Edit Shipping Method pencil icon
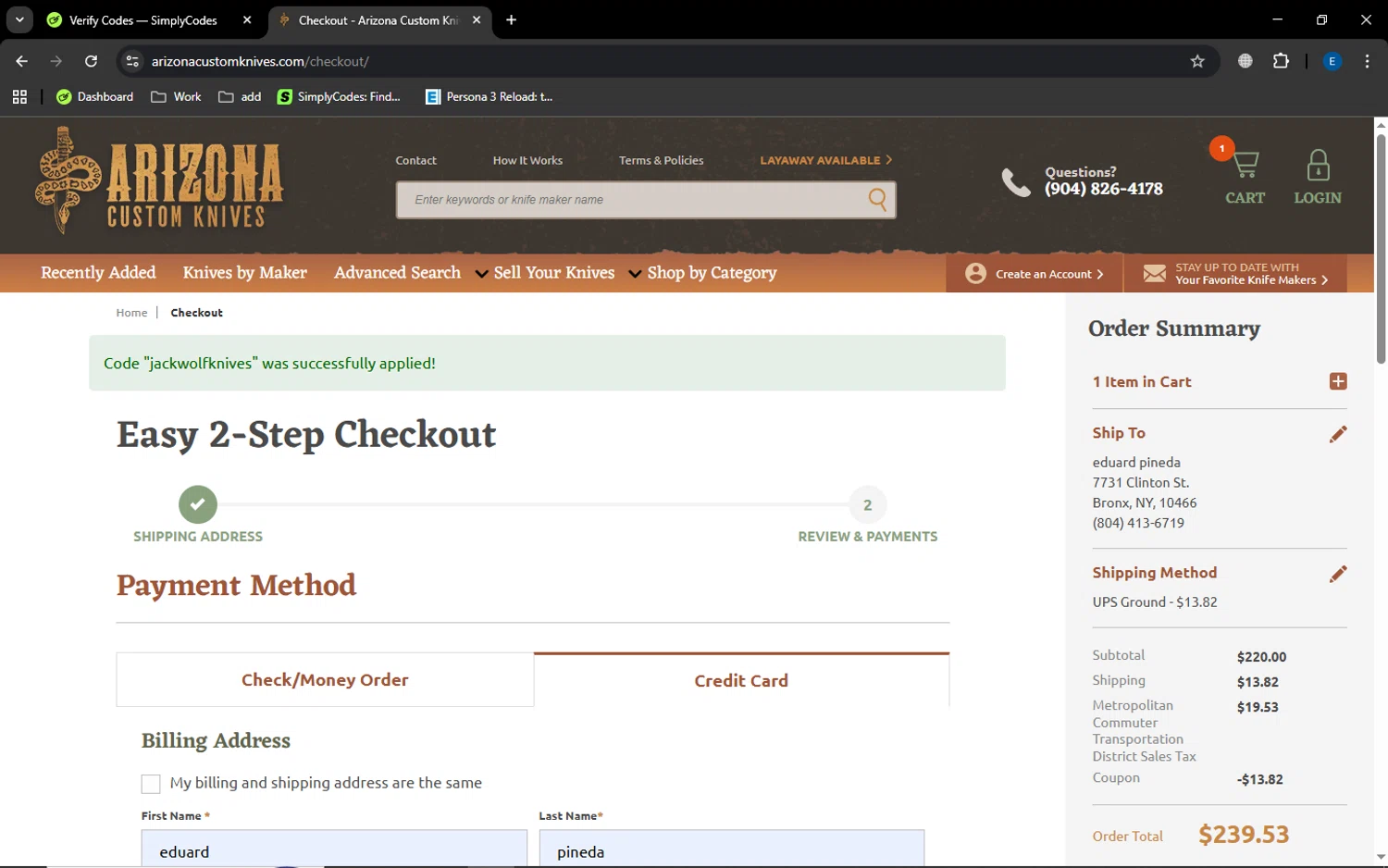This screenshot has width=1388, height=868. coord(1338,574)
